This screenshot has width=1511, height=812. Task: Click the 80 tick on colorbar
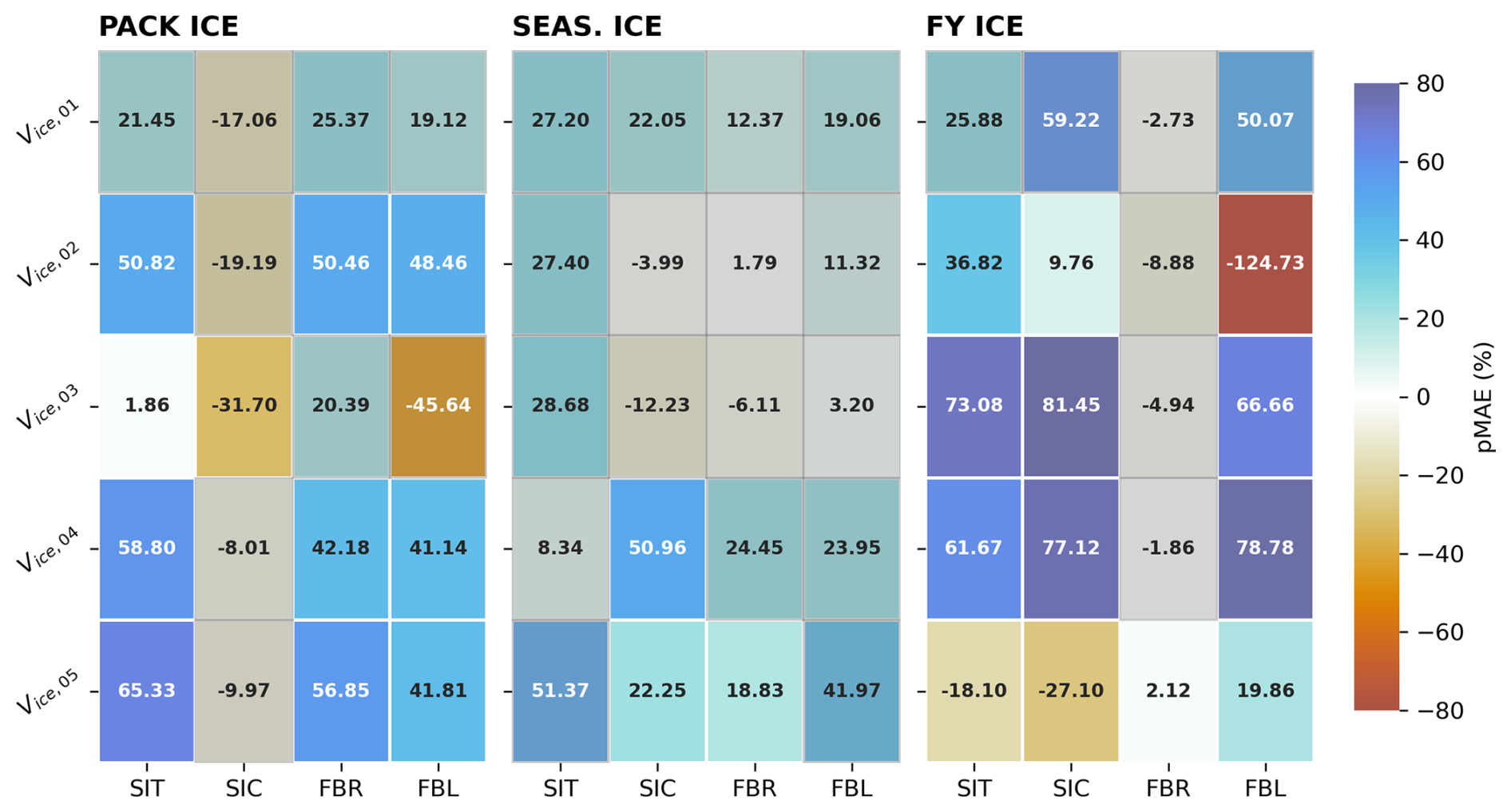[1429, 84]
